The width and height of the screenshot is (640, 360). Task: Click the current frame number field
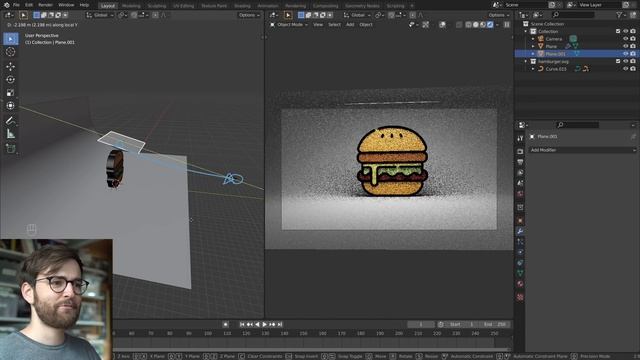point(421,324)
